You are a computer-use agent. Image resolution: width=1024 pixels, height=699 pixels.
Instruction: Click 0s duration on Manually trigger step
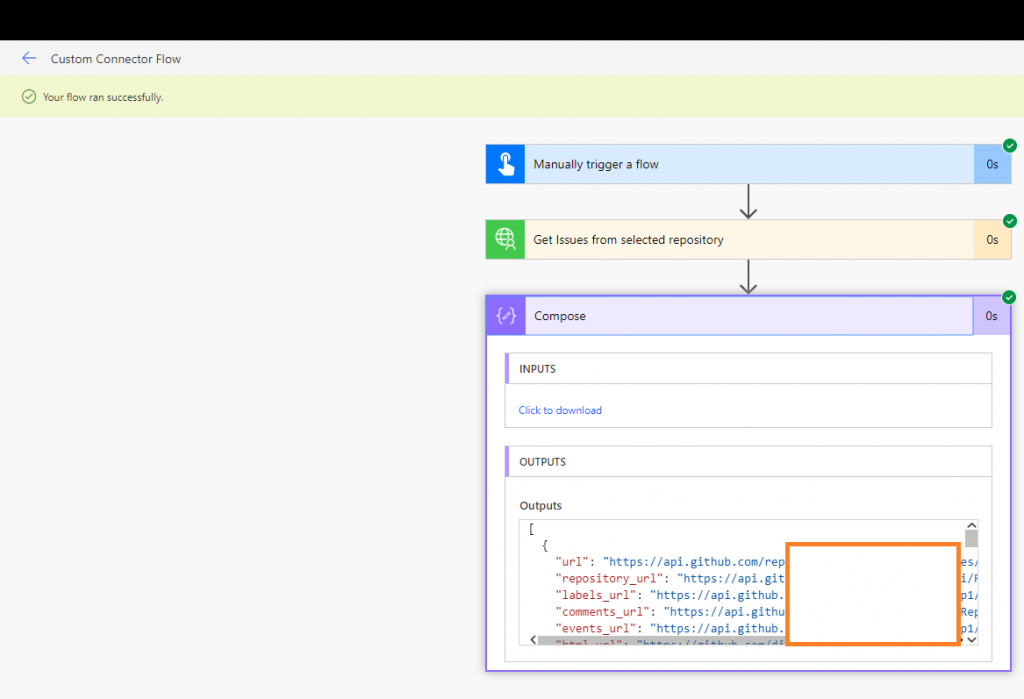tap(992, 164)
